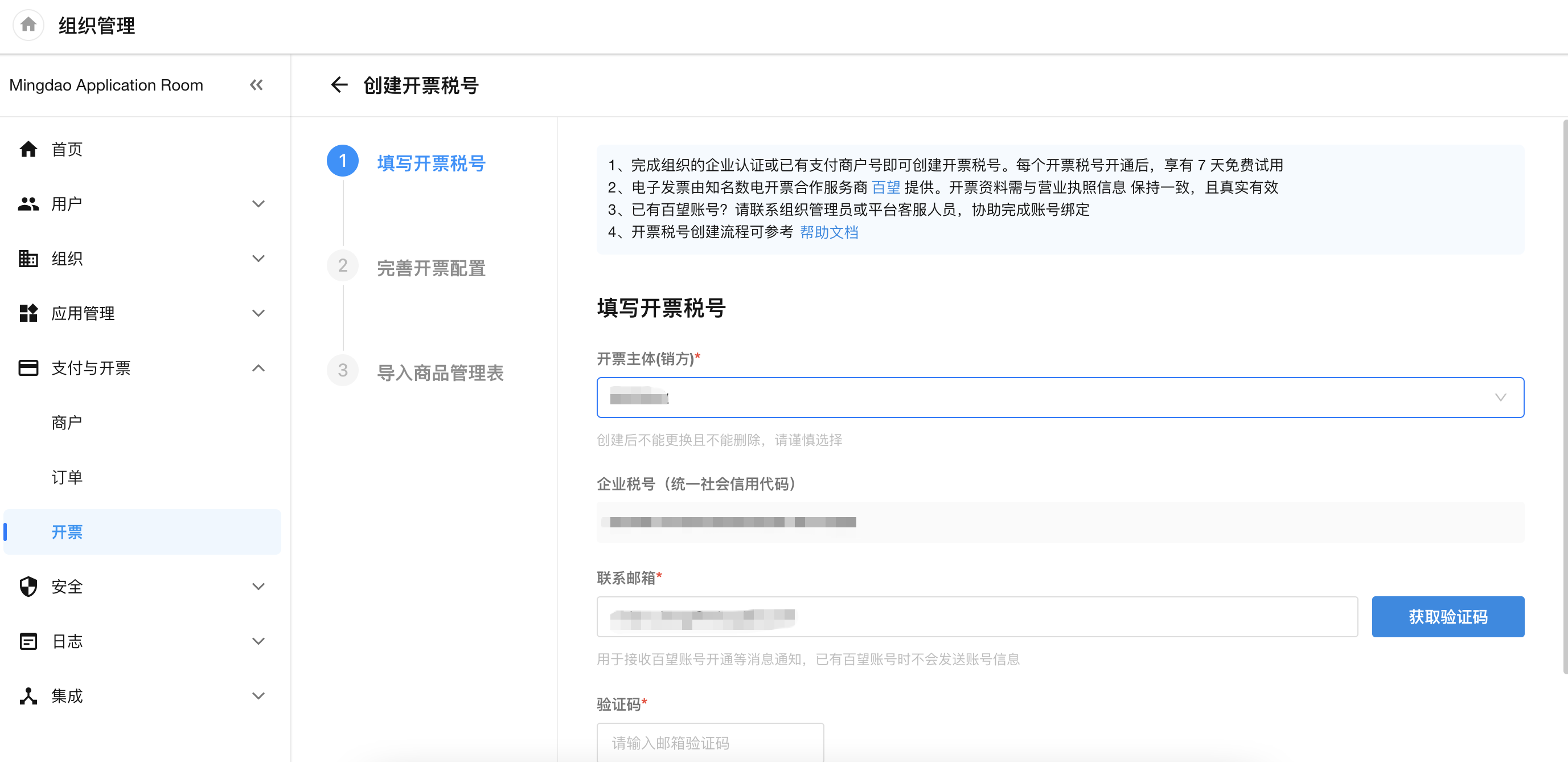This screenshot has width=1568, height=762.
Task: Select 开票 submenu item
Action: click(x=67, y=532)
